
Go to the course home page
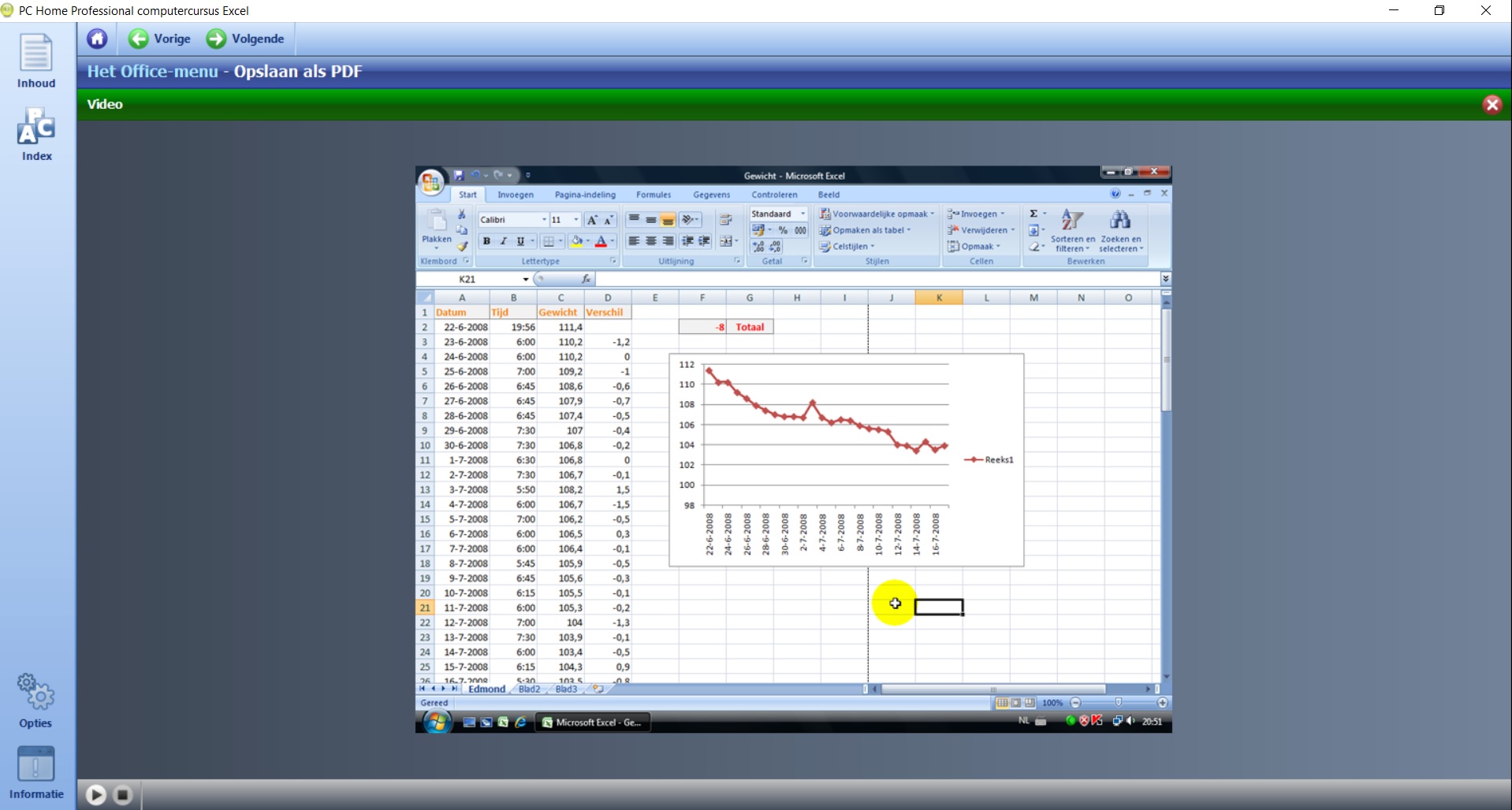(x=97, y=39)
